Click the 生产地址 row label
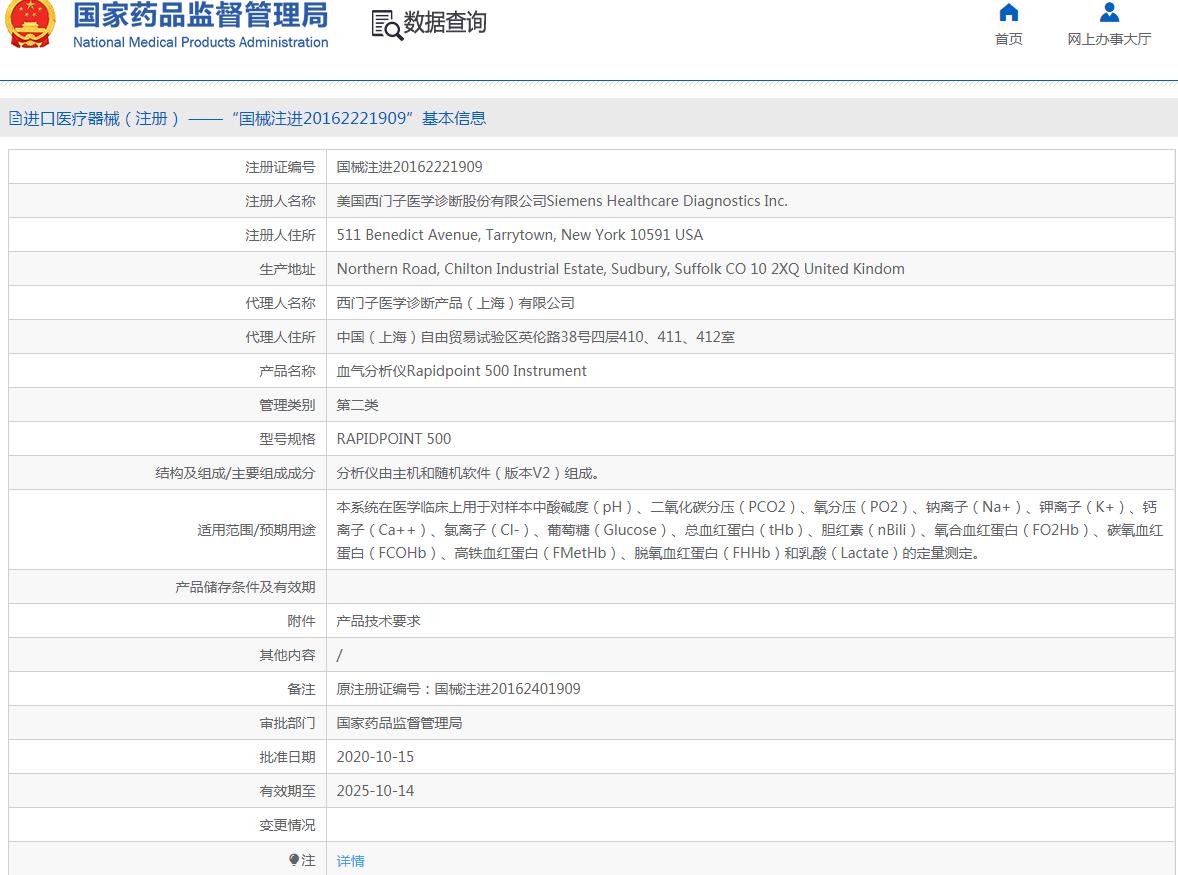 click(x=287, y=269)
